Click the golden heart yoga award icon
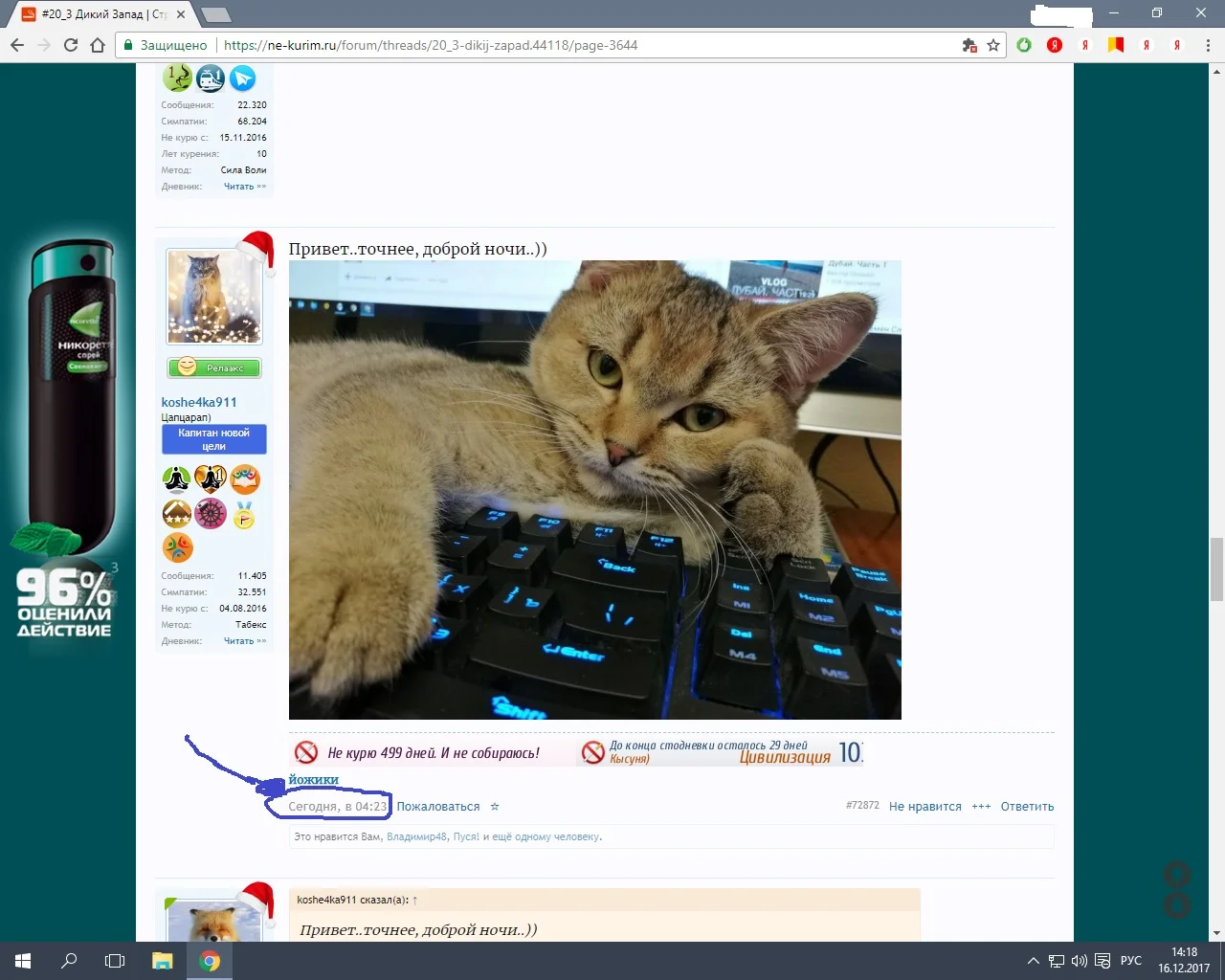 pos(211,478)
